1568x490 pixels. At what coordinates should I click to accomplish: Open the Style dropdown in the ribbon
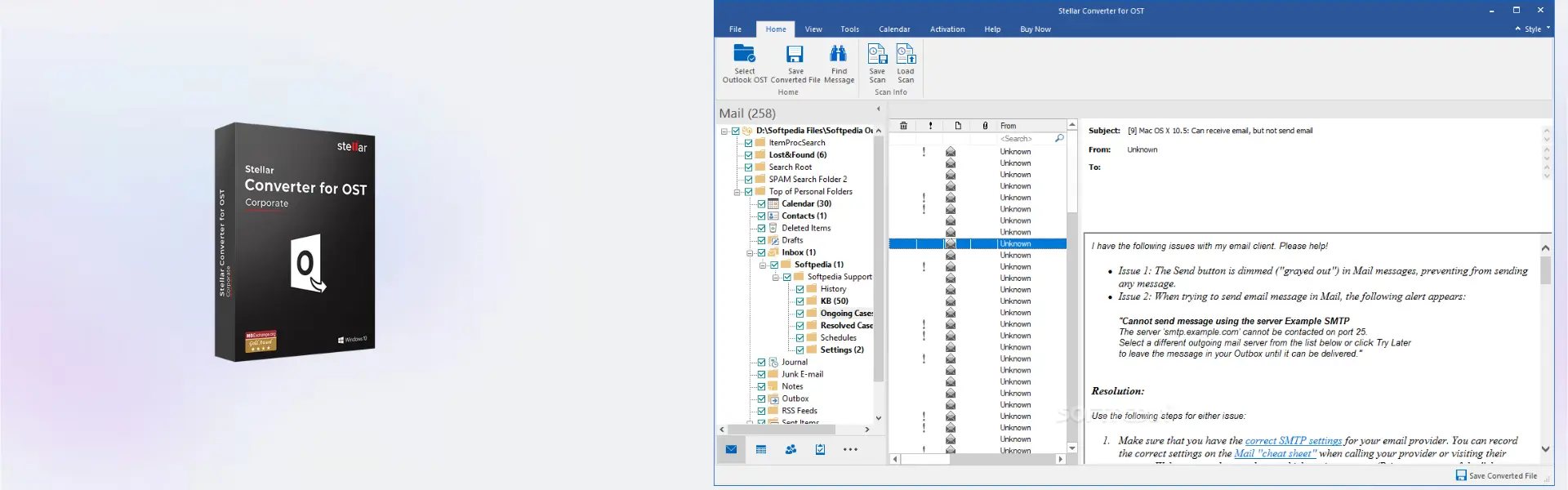[1537, 29]
